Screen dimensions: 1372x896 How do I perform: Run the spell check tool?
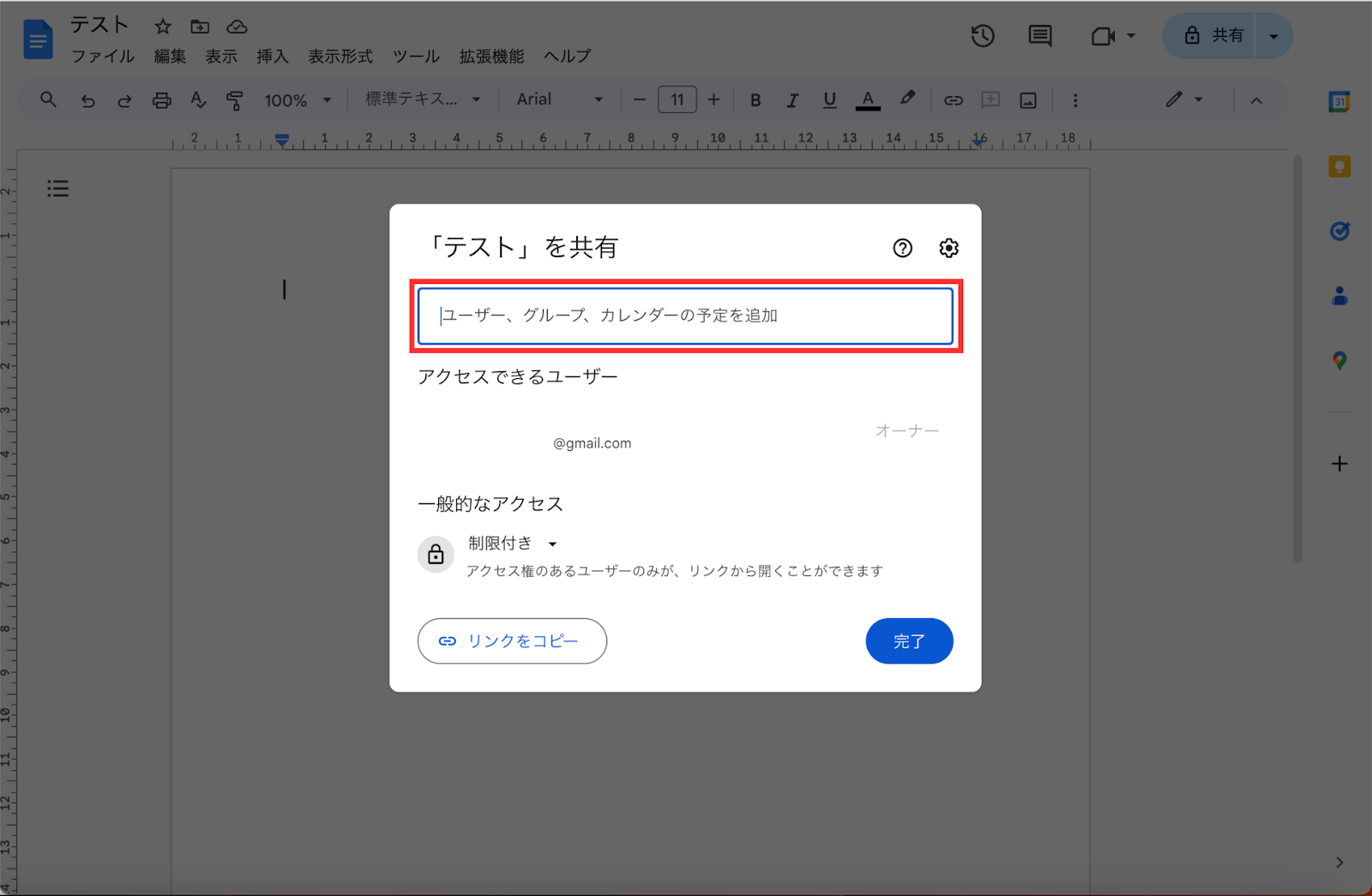click(x=198, y=100)
